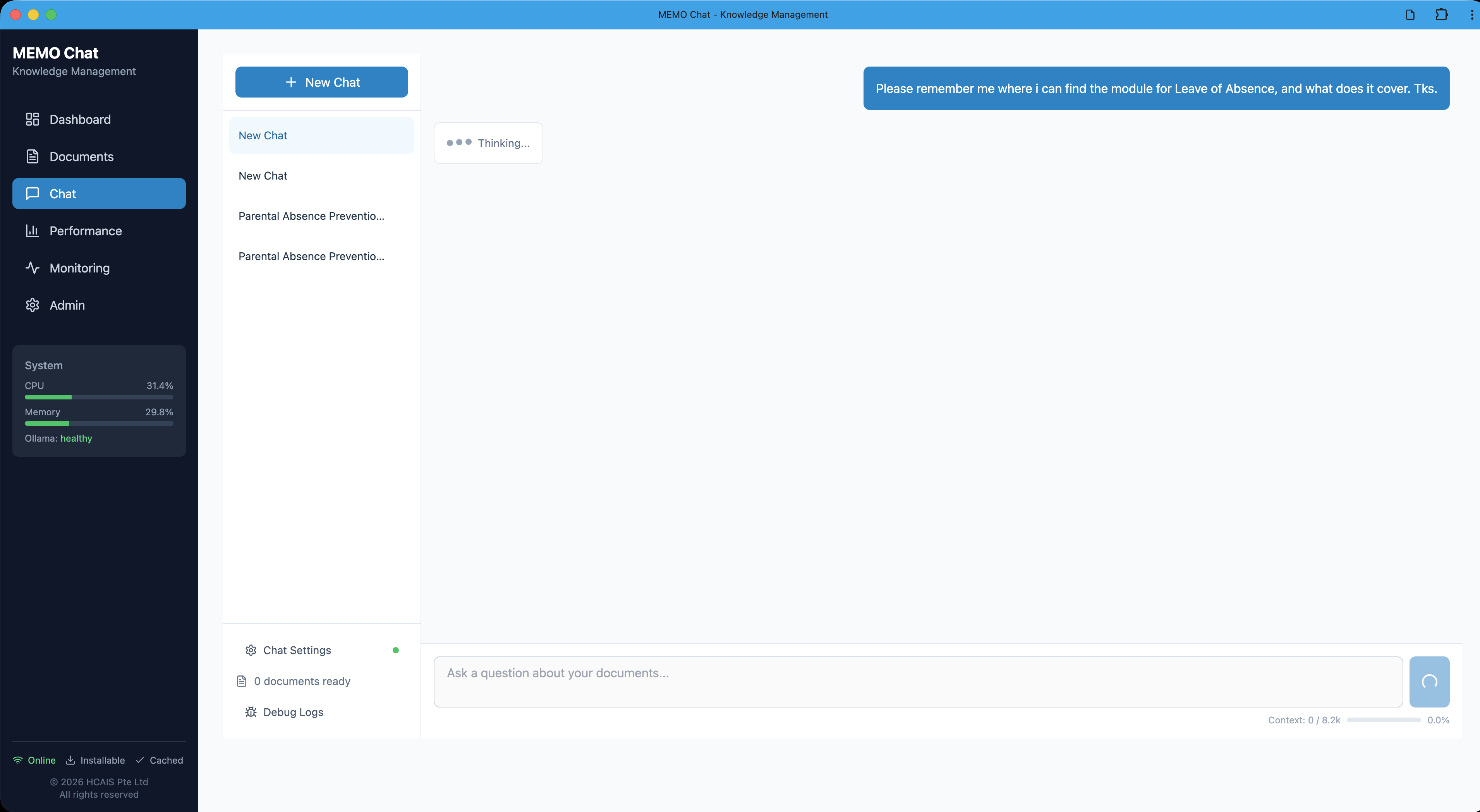Image resolution: width=1480 pixels, height=812 pixels.
Task: Select the Performance chart icon
Action: pyautogui.click(x=32, y=231)
